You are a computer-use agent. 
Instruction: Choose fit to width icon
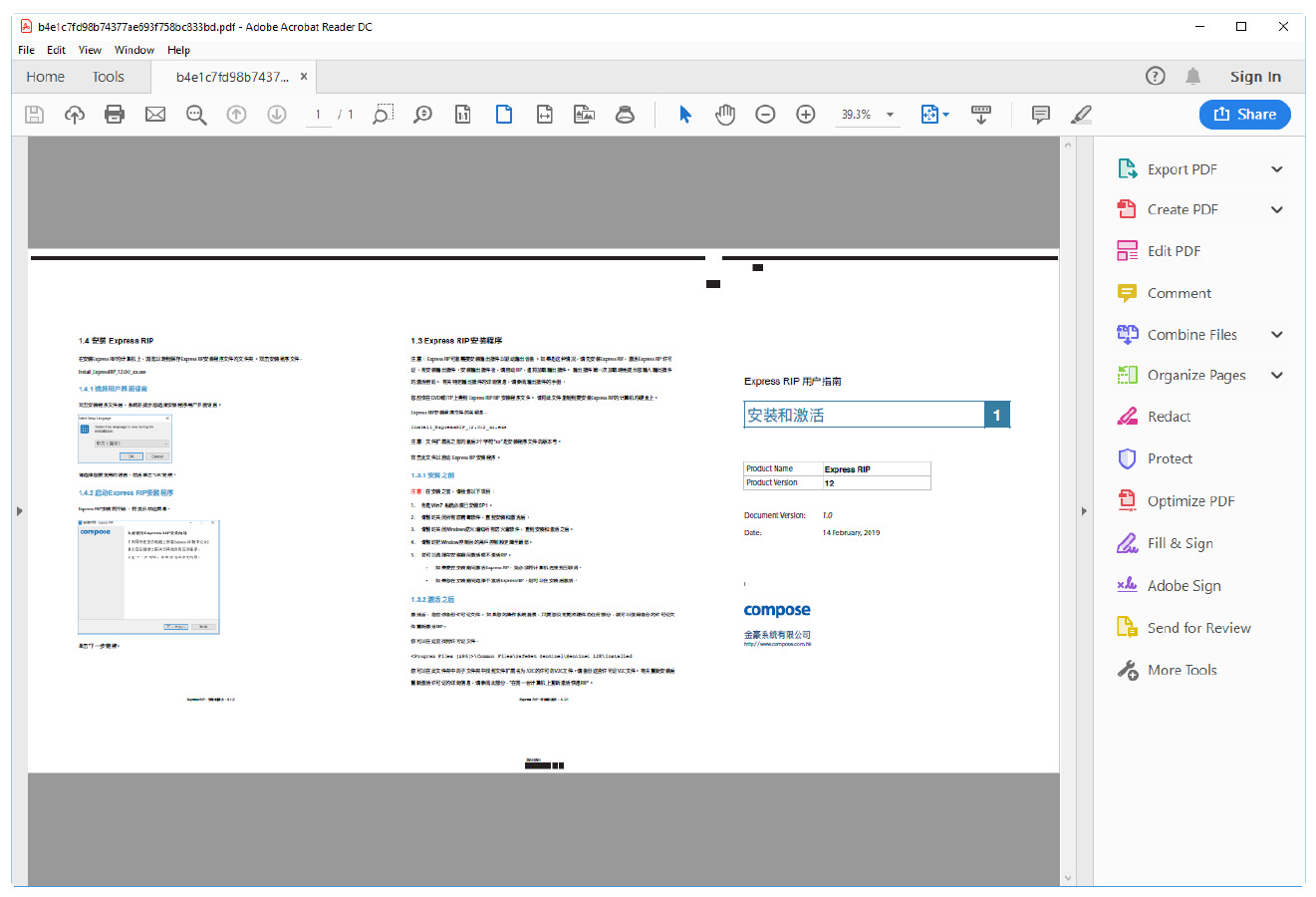coord(544,115)
